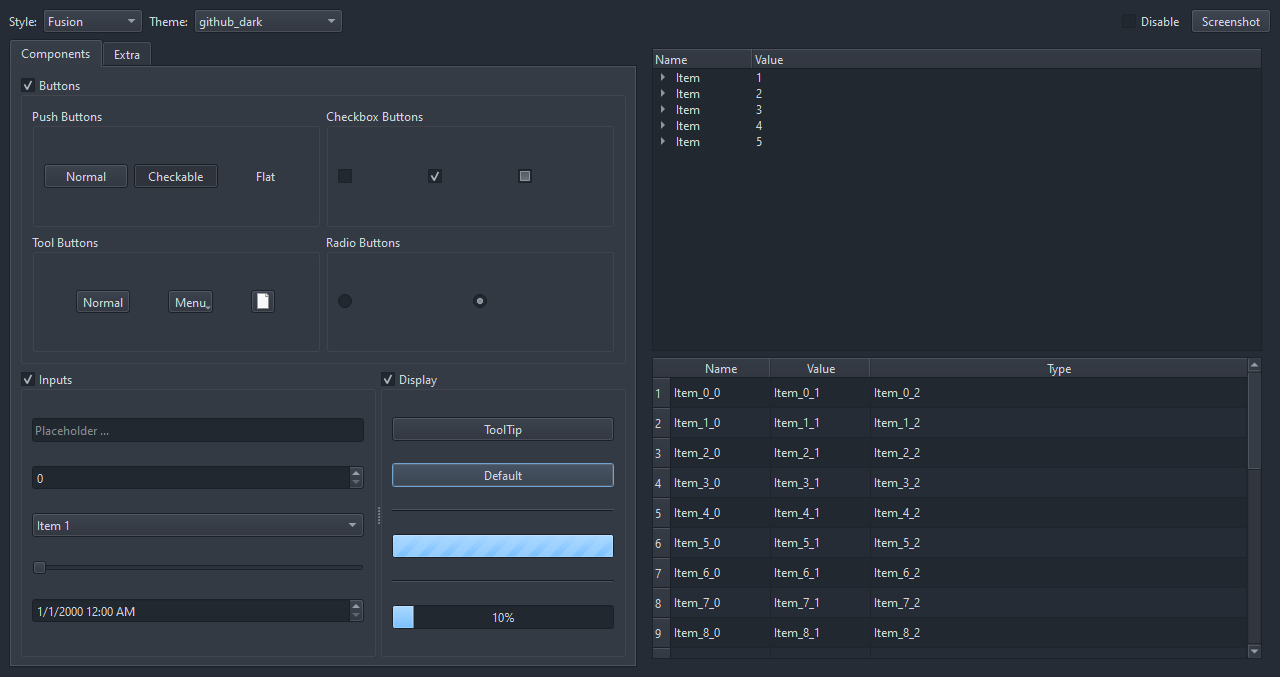The height and width of the screenshot is (677, 1280).
Task: Open the Style dropdown set to Fusion
Action: (92, 20)
